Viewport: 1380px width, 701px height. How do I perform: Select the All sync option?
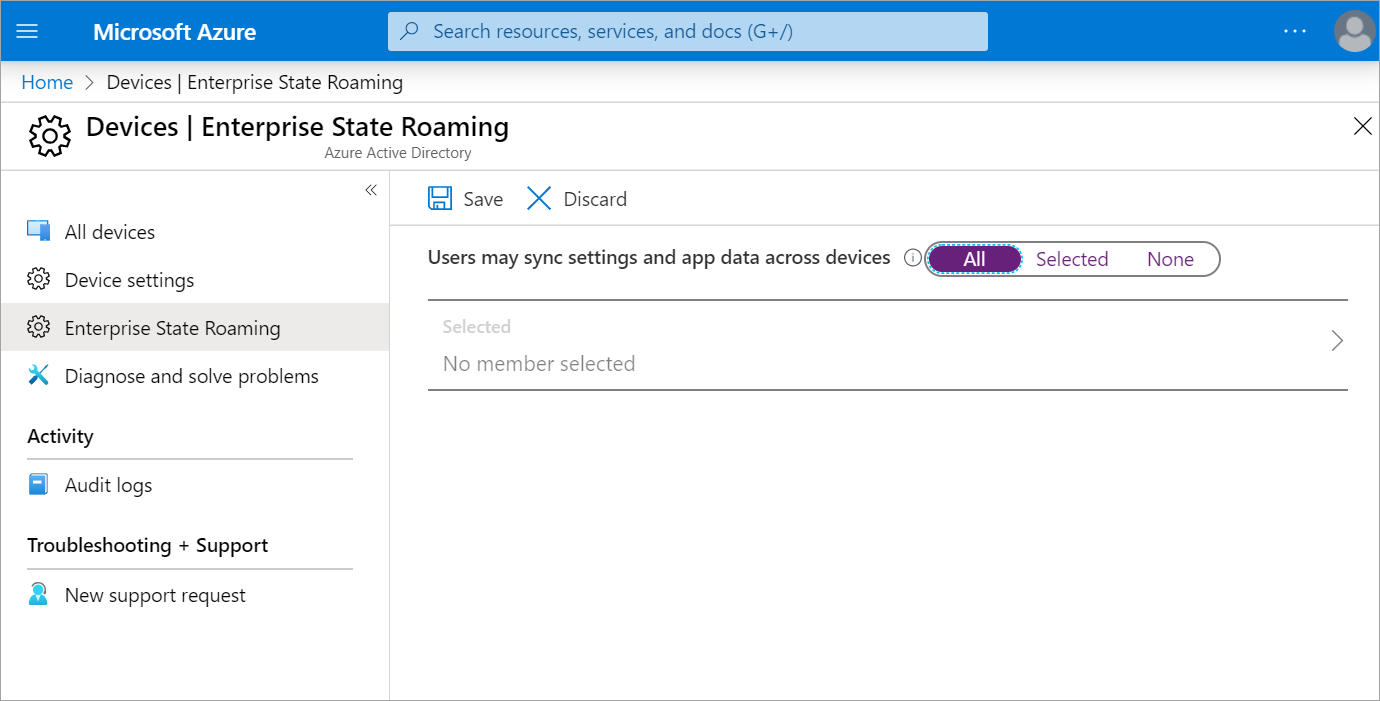975,259
